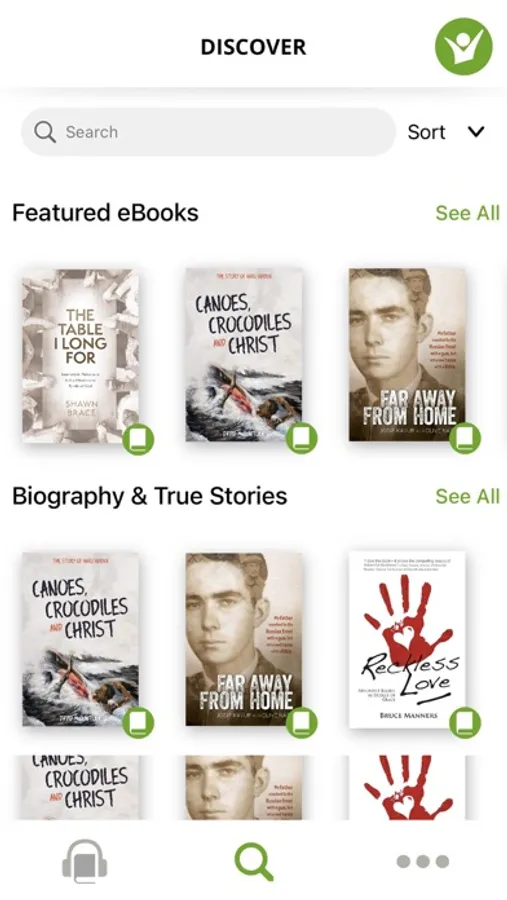
Task: Open the Sort options label
Action: [426, 132]
